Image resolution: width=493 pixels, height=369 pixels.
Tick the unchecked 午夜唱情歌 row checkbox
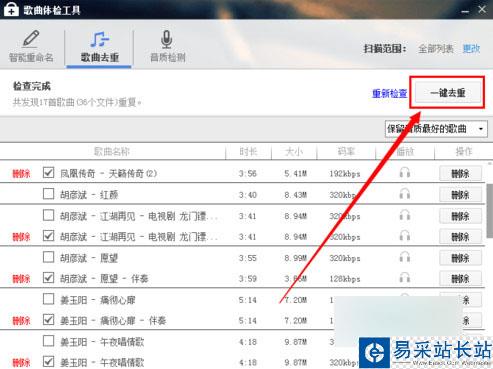click(x=48, y=341)
